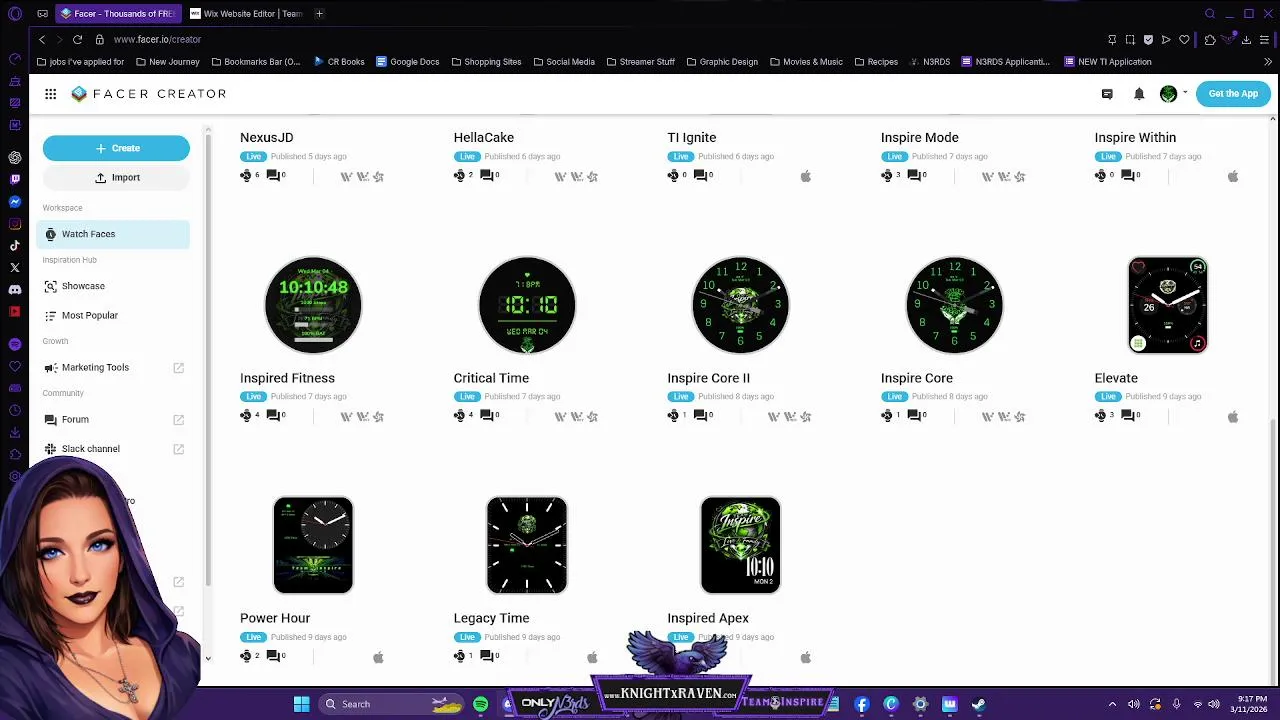Click the heart bookmark icon in browser toolbar
This screenshot has height=720, width=1280.
pos(1184,39)
